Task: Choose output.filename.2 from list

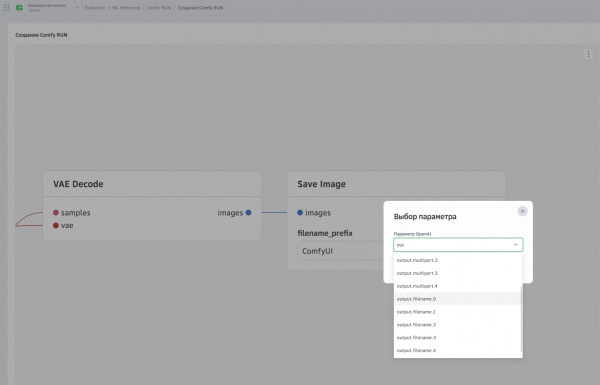Action: click(458, 325)
